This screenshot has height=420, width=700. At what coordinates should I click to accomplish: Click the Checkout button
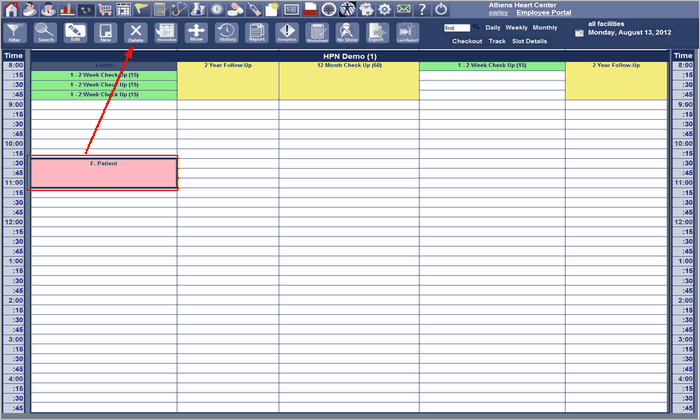point(466,41)
